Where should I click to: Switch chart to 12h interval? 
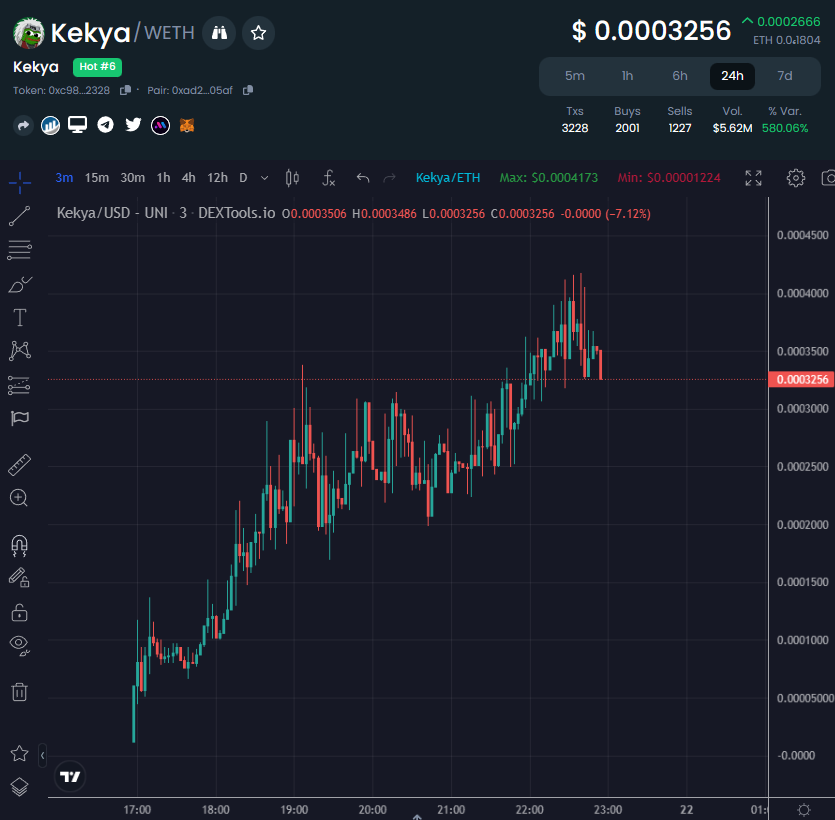(217, 178)
